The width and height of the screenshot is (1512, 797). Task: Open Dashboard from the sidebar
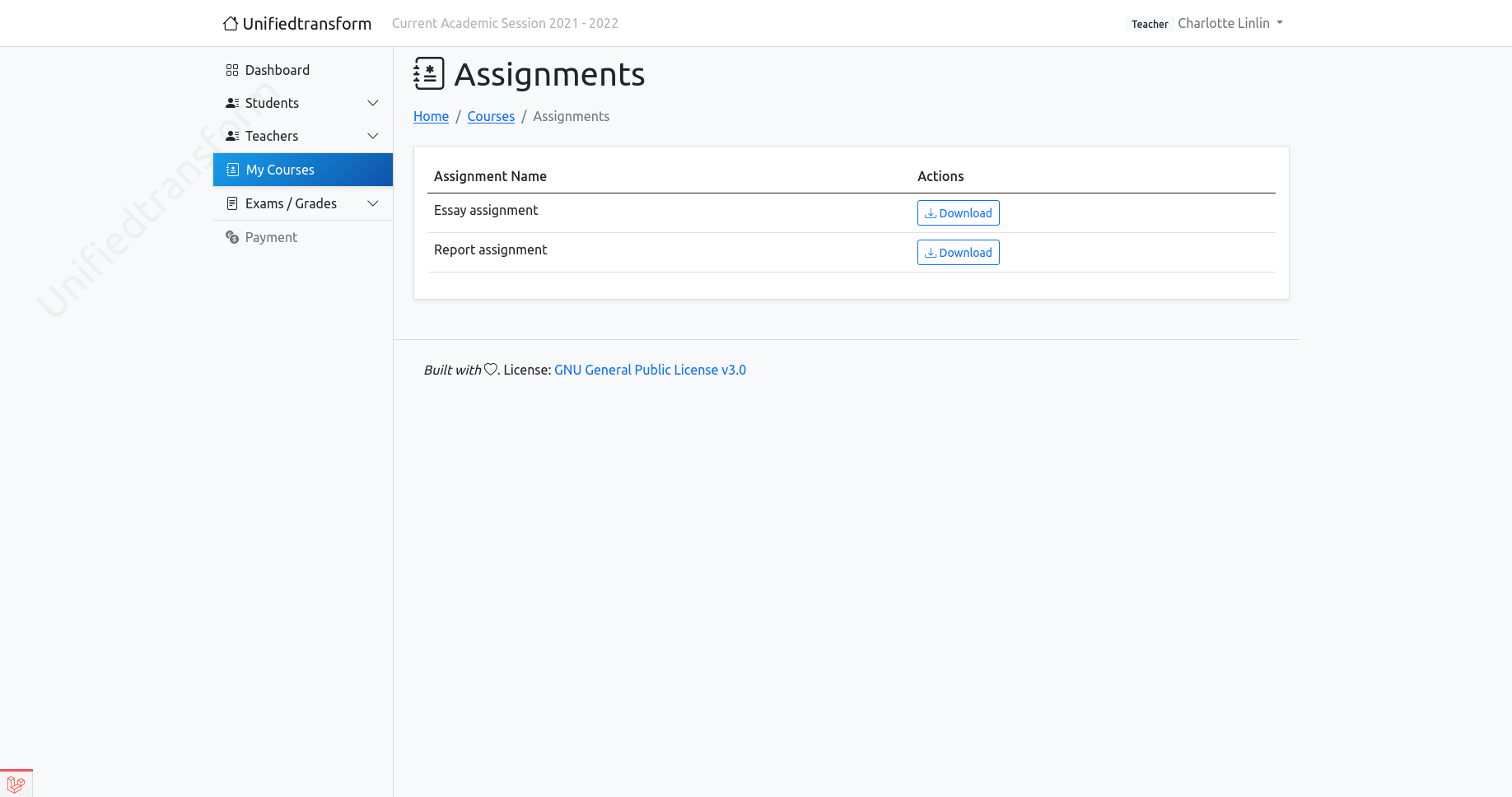(x=303, y=70)
